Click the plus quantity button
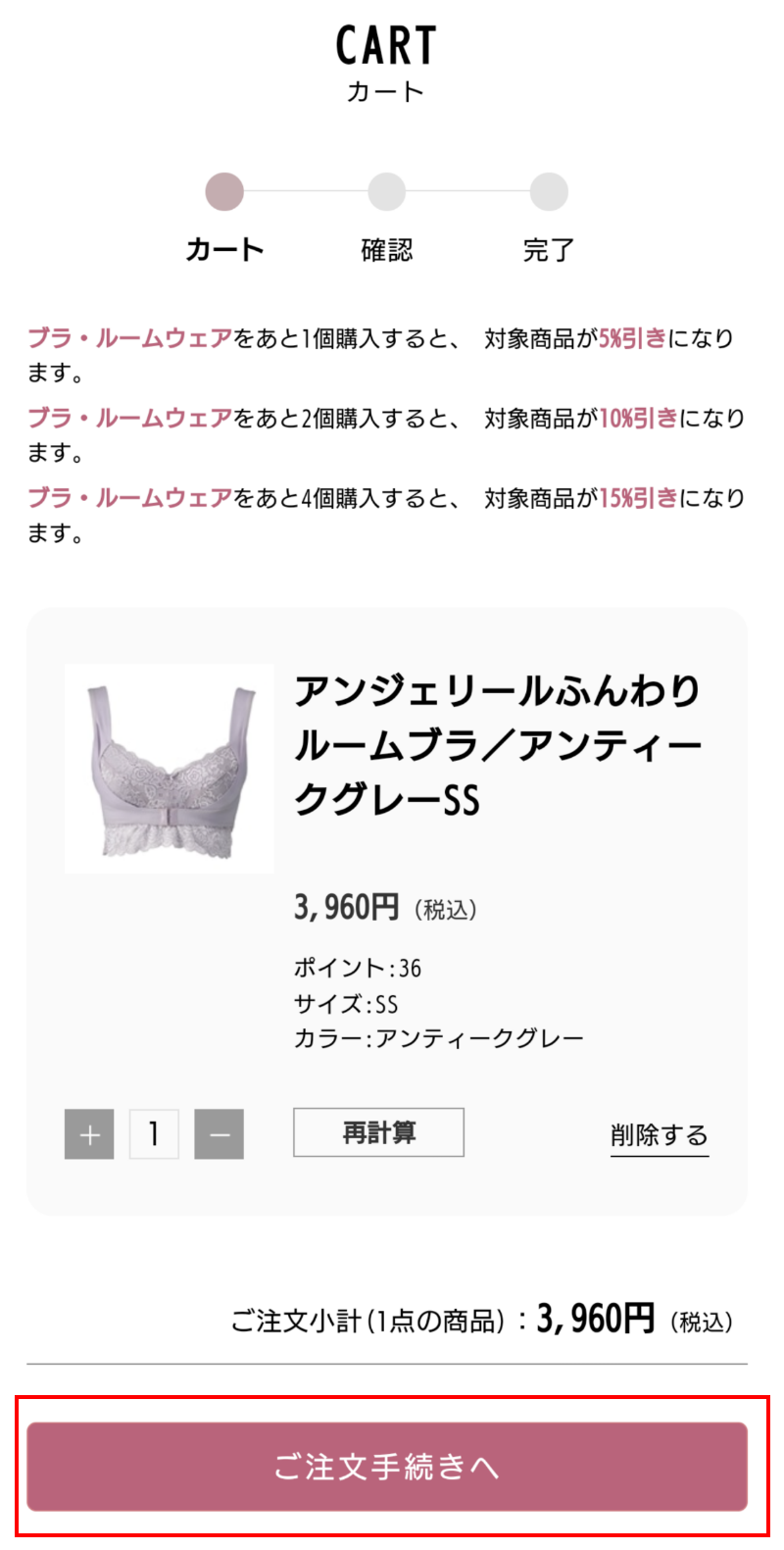 (x=89, y=1134)
